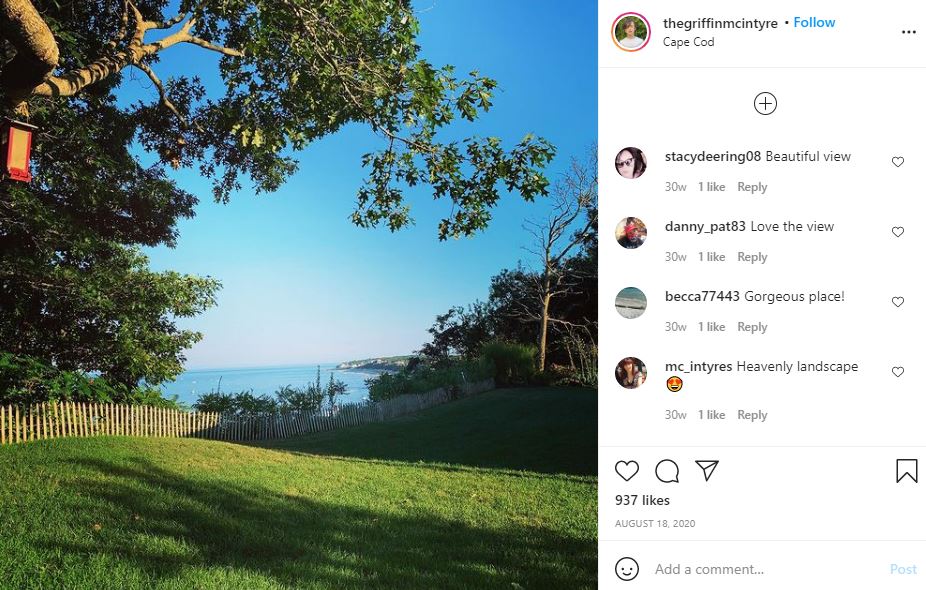Save the post using the bookmark icon
926x590 pixels.
coord(907,471)
